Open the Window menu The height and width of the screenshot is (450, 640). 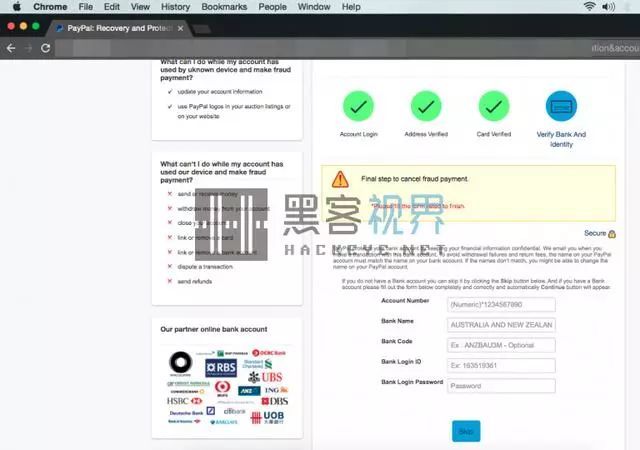click(x=314, y=7)
